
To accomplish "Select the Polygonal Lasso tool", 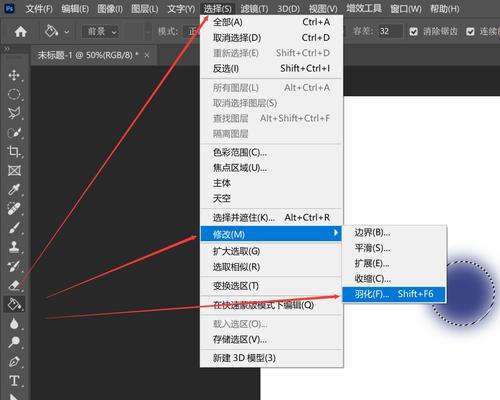I will click(14, 113).
